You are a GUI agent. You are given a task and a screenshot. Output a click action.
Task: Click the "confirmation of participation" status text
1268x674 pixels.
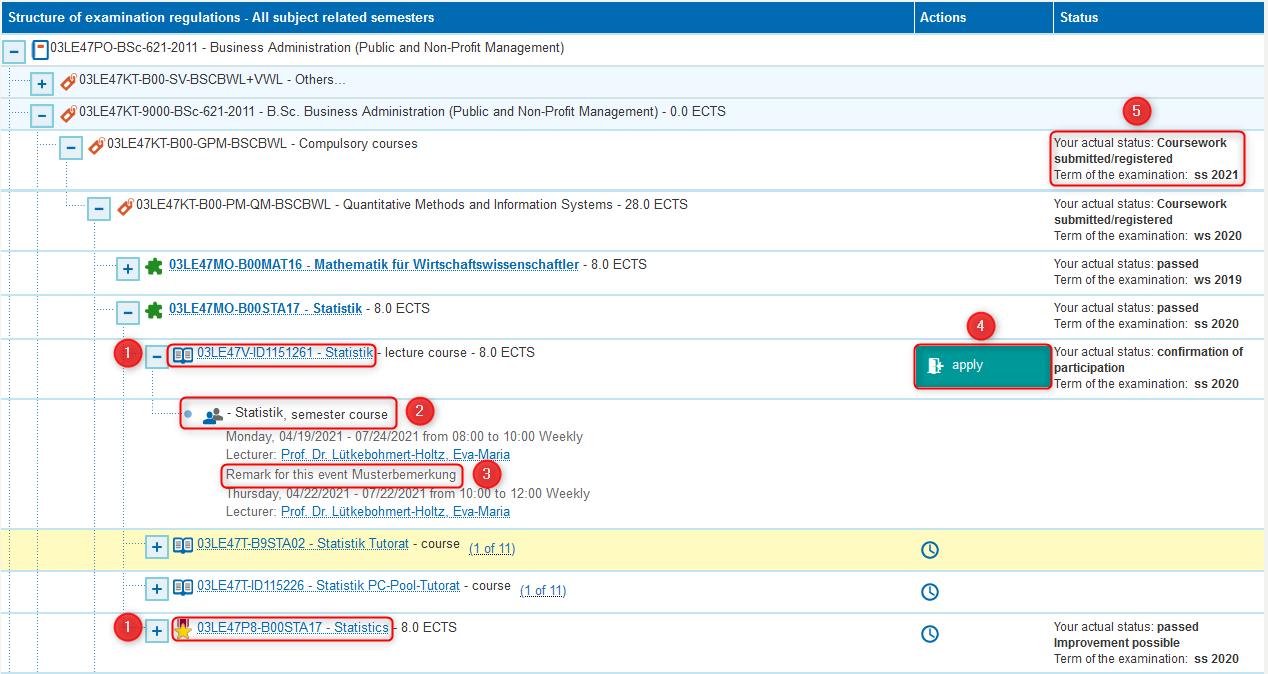[x=1149, y=360]
